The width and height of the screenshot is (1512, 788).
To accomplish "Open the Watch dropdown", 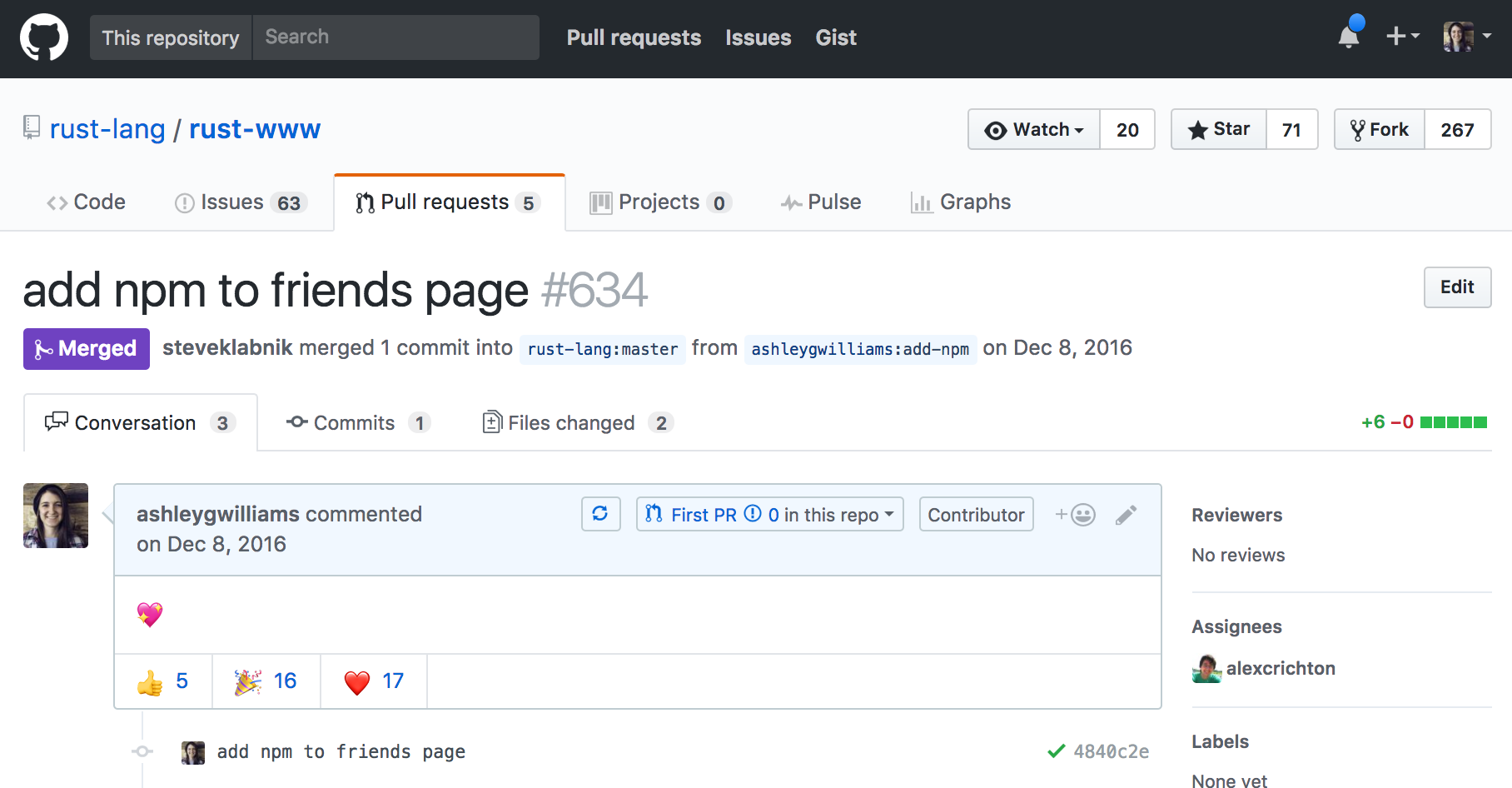I will (x=1034, y=129).
